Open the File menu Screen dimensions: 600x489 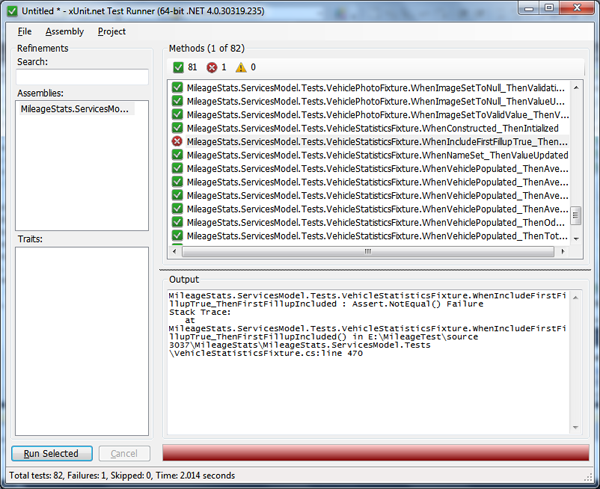[x=24, y=31]
